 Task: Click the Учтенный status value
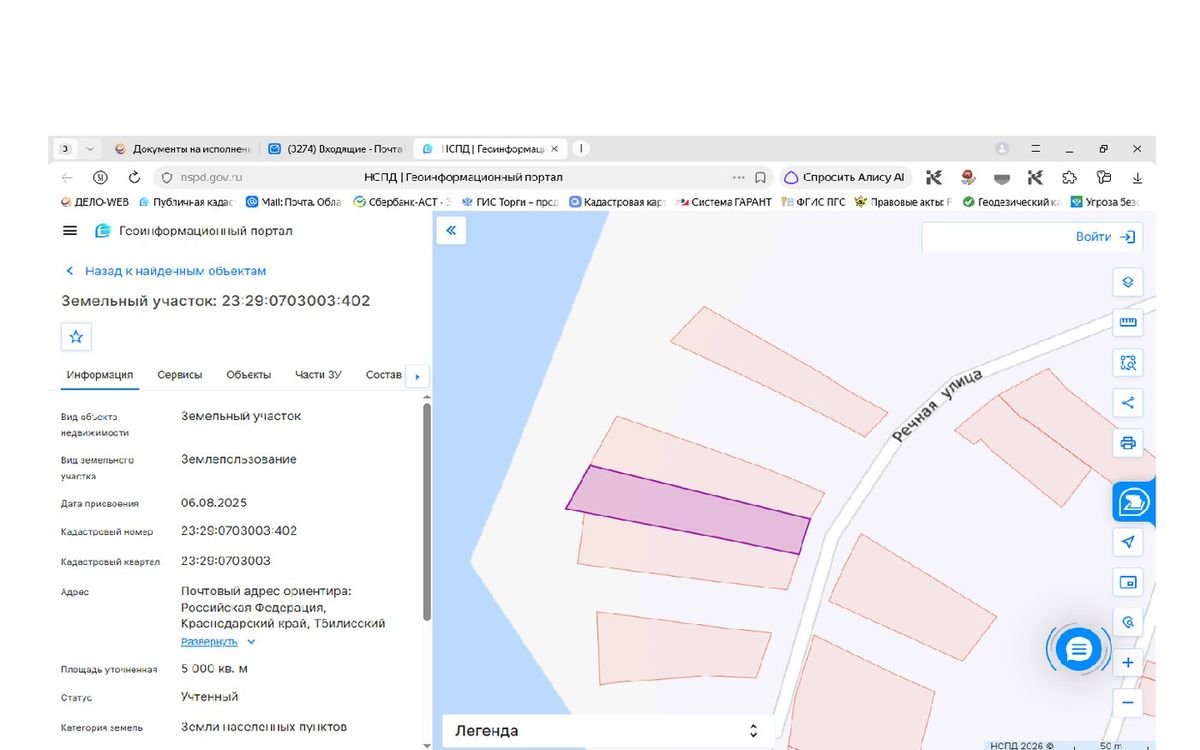[x=210, y=697]
